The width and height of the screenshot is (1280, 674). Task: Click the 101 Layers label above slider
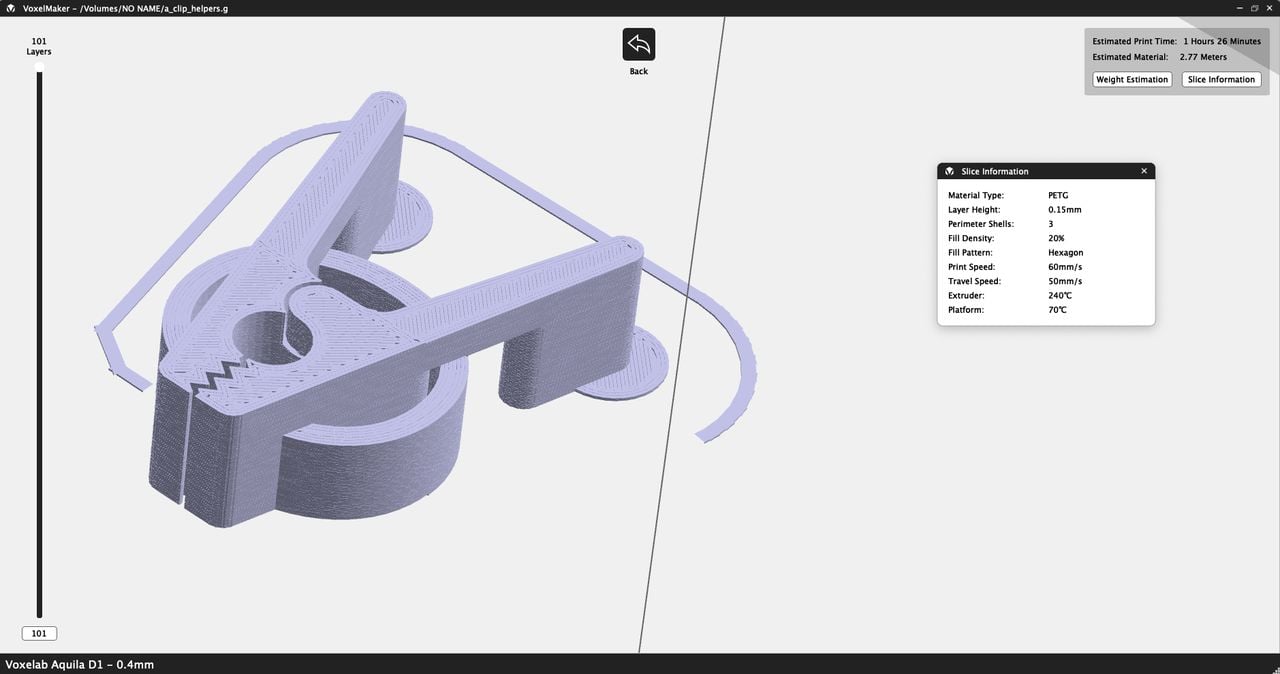pos(39,46)
